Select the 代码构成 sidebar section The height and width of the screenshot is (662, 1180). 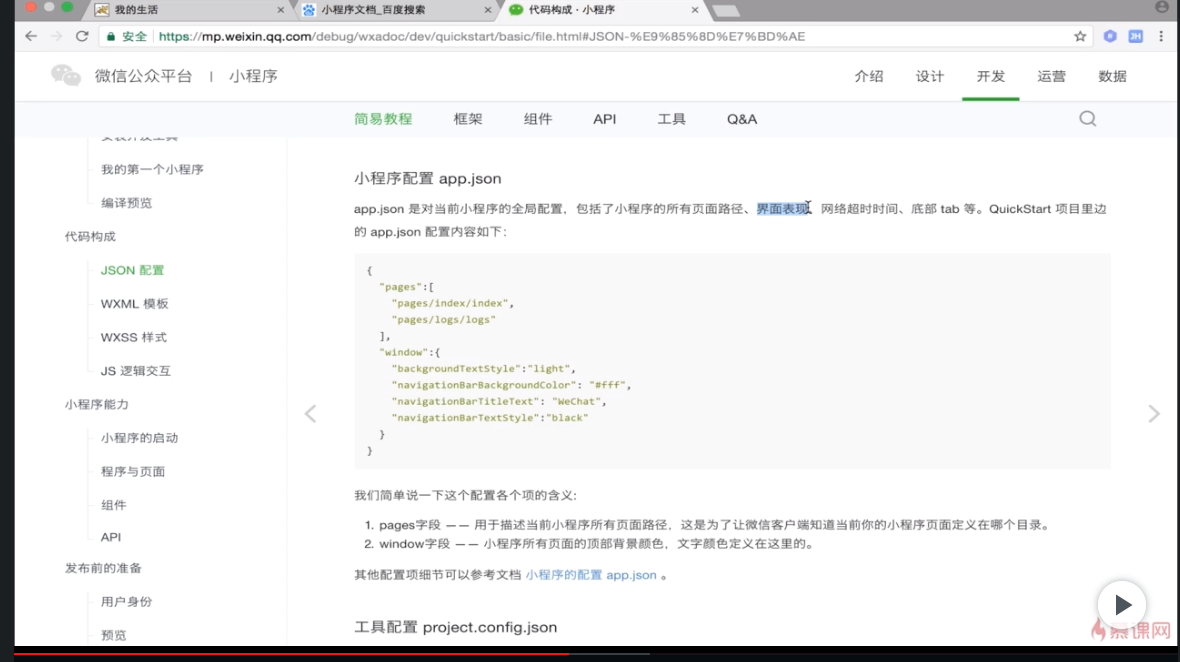click(x=90, y=236)
